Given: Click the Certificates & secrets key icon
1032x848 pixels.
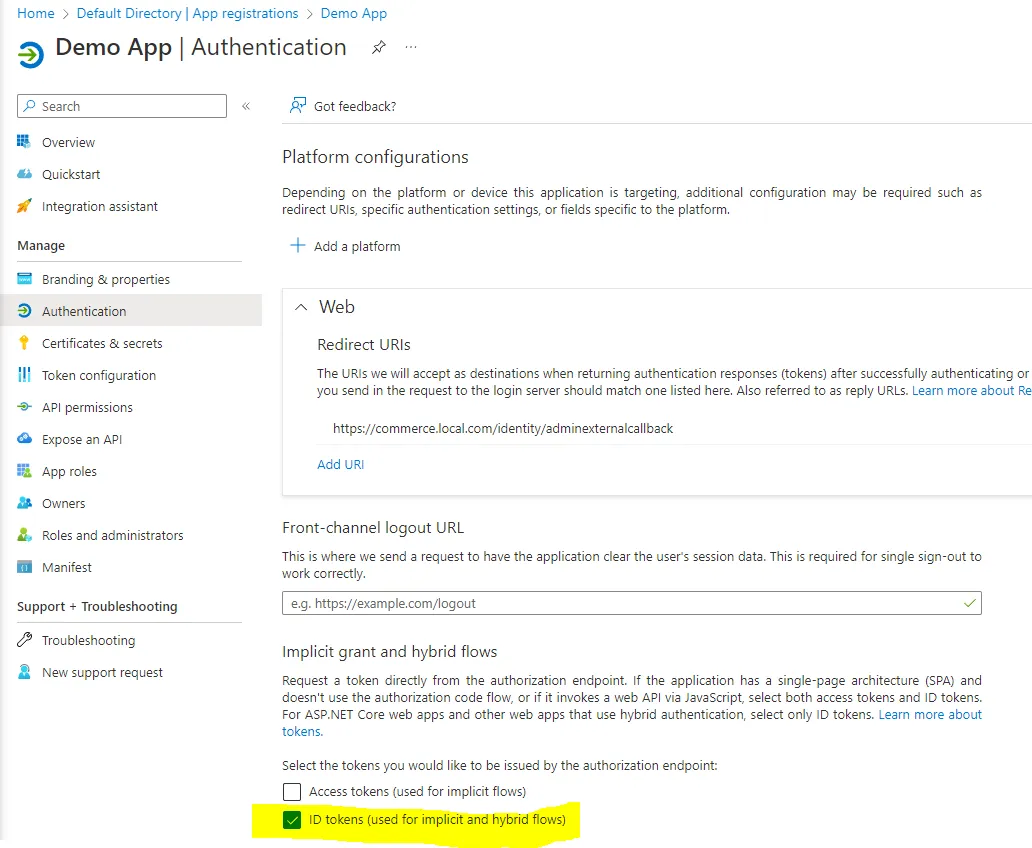Looking at the screenshot, I should tap(24, 343).
